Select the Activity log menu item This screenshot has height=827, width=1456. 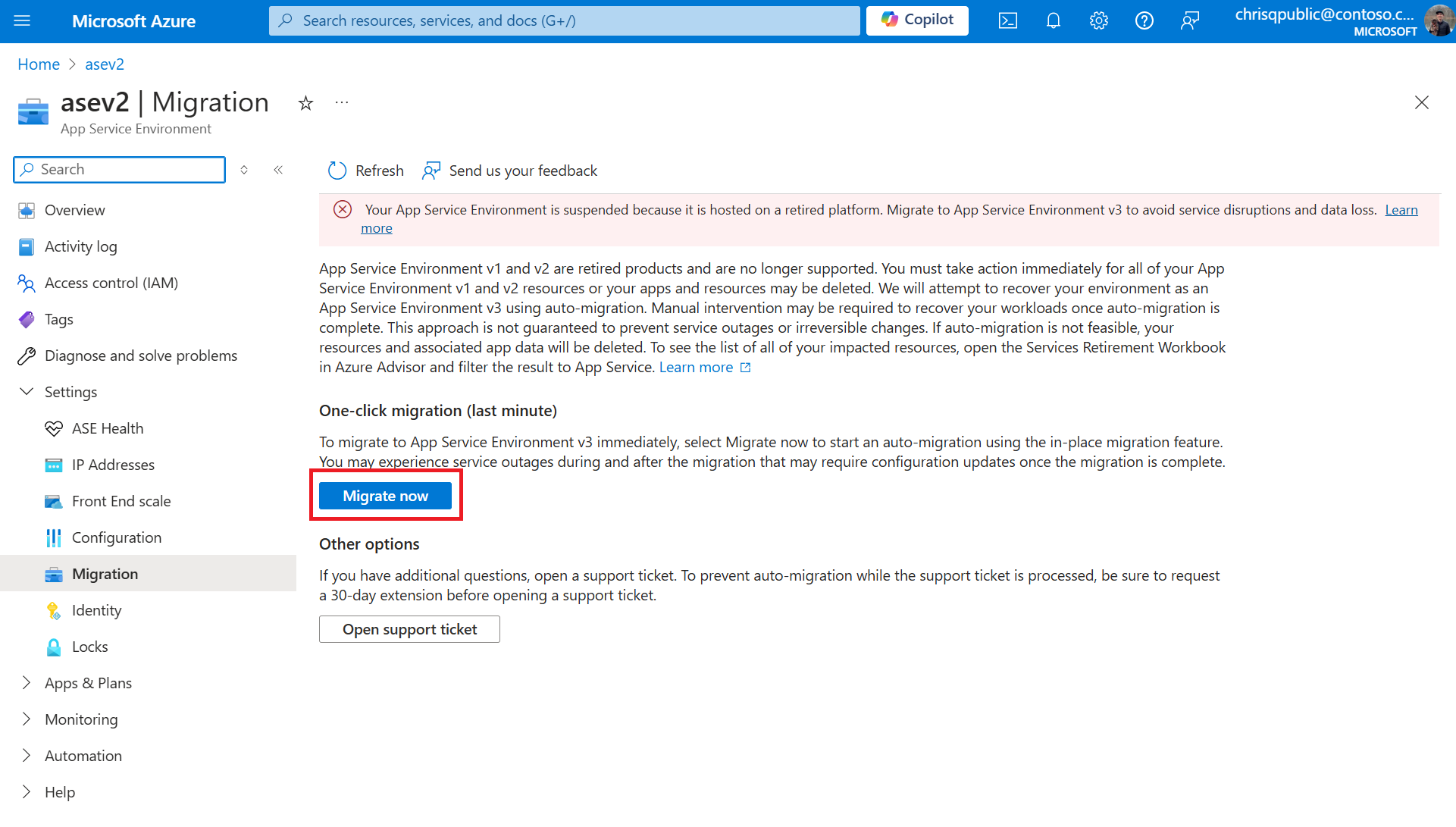(80, 246)
